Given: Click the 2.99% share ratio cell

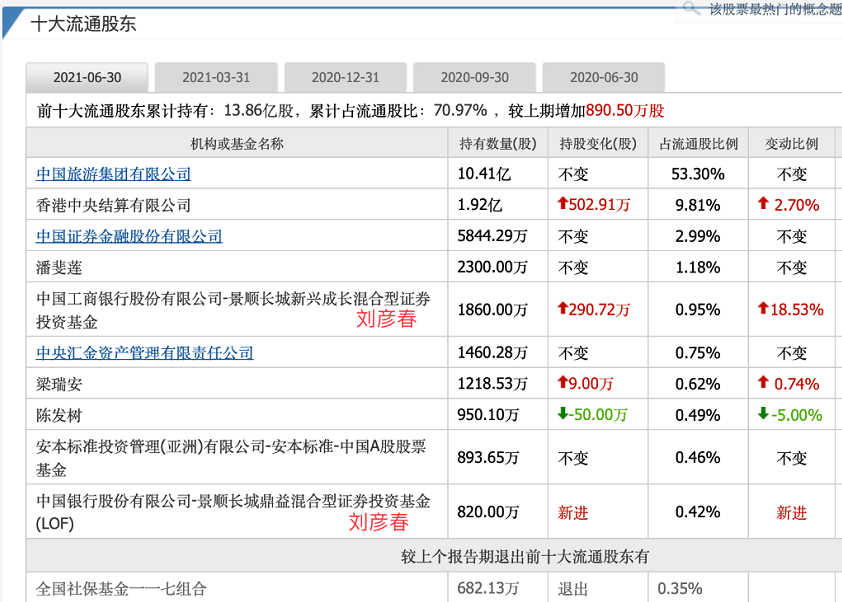Looking at the screenshot, I should 698,236.
